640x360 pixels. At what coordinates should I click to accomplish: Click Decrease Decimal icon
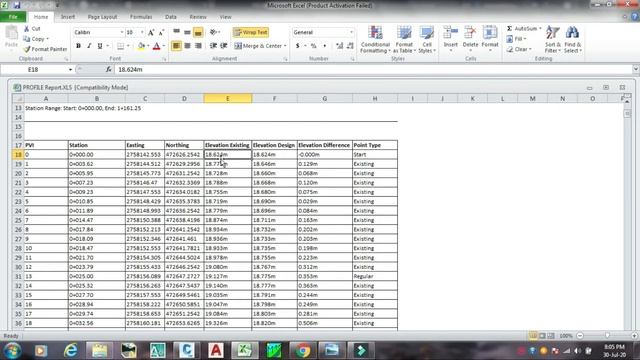coord(350,46)
